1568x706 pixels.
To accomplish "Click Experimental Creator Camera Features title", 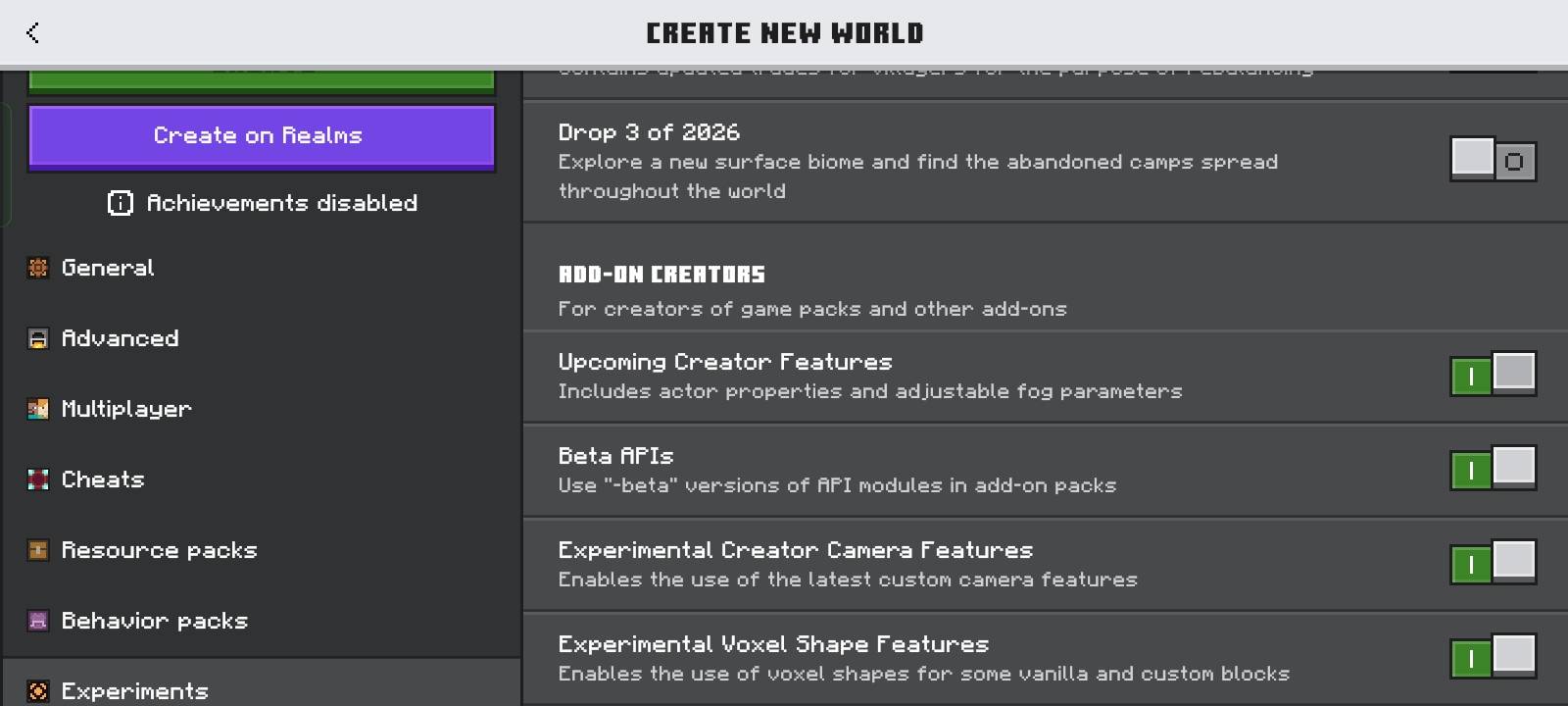I will (x=796, y=550).
